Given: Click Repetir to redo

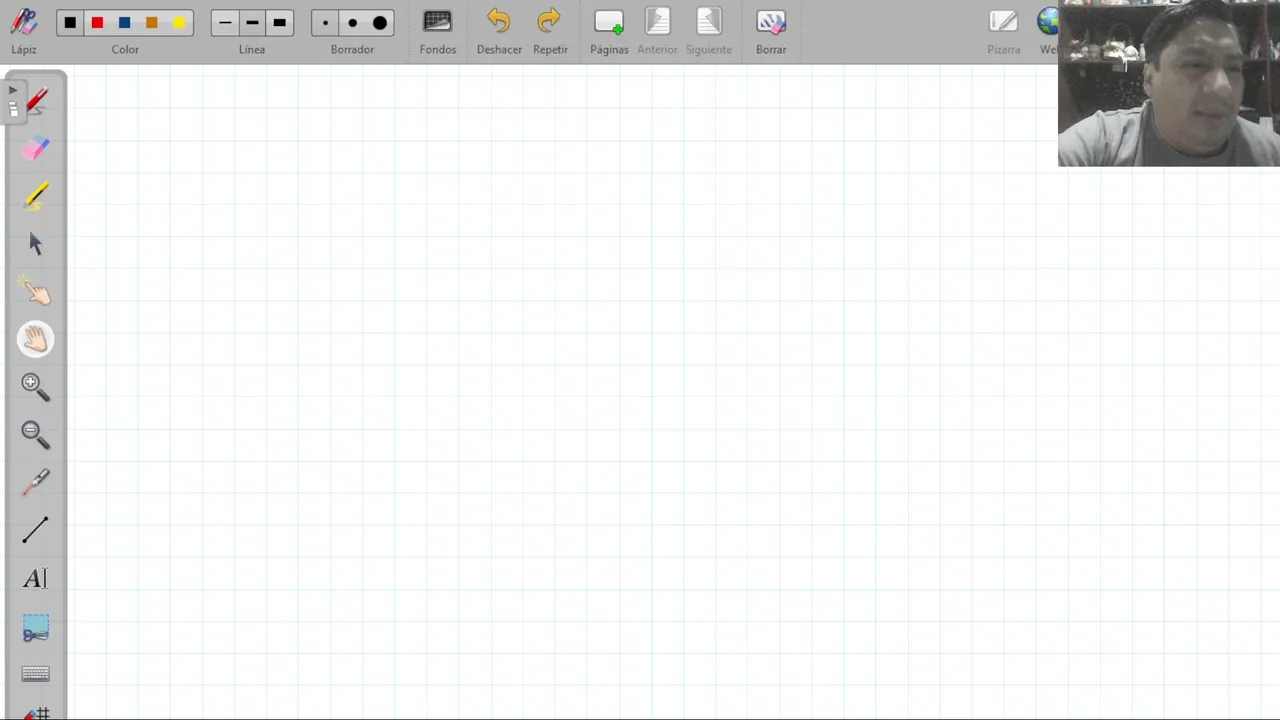Looking at the screenshot, I should tap(549, 30).
